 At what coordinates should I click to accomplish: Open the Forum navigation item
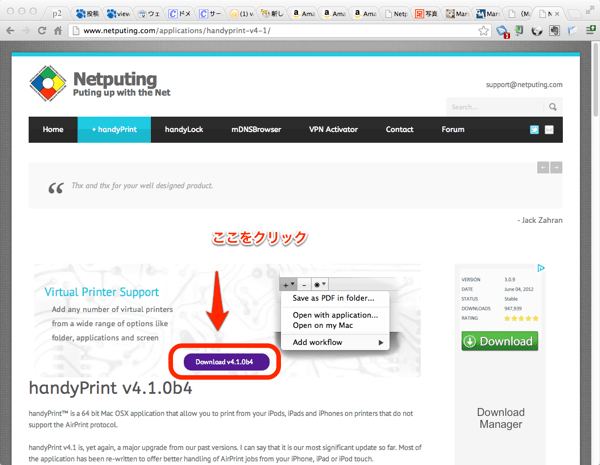(453, 130)
